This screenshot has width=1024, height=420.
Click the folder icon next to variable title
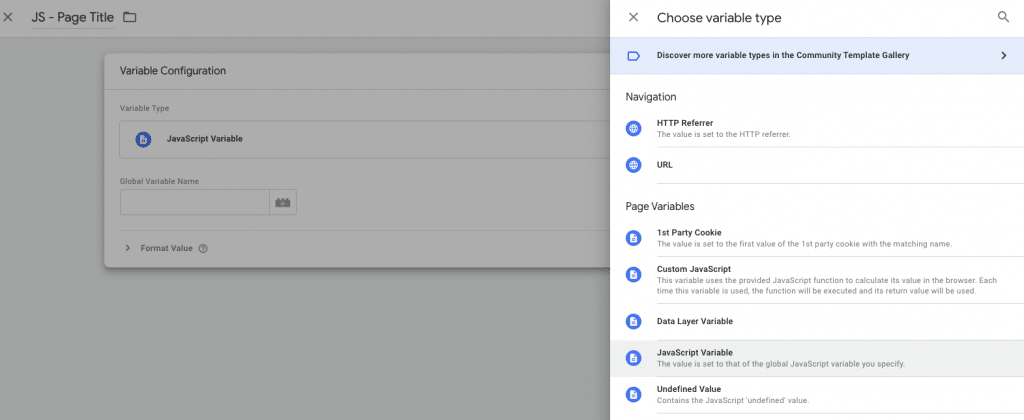pos(130,17)
